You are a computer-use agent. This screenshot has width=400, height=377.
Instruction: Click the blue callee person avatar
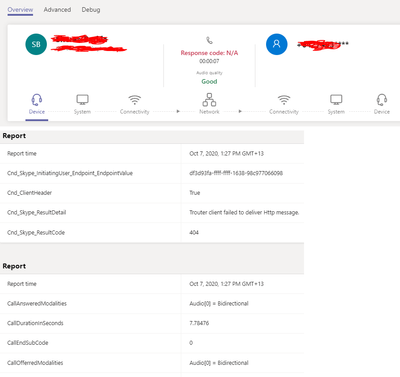tap(277, 44)
